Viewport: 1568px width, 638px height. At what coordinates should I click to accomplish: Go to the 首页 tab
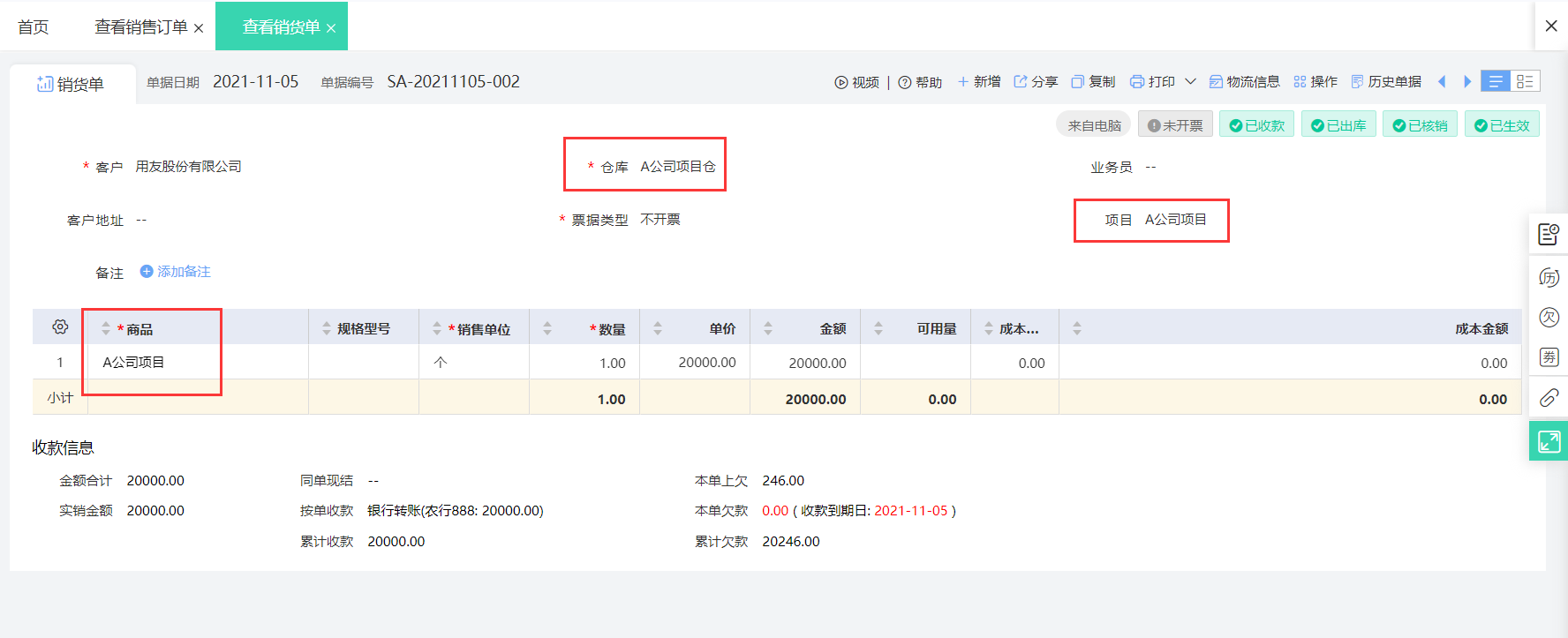point(34,27)
